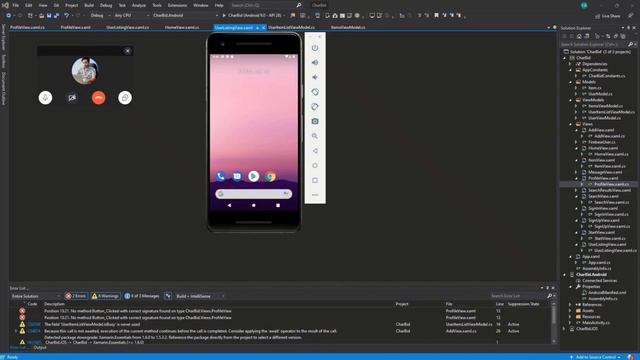Click emulator toolbar home circle

coord(315,165)
